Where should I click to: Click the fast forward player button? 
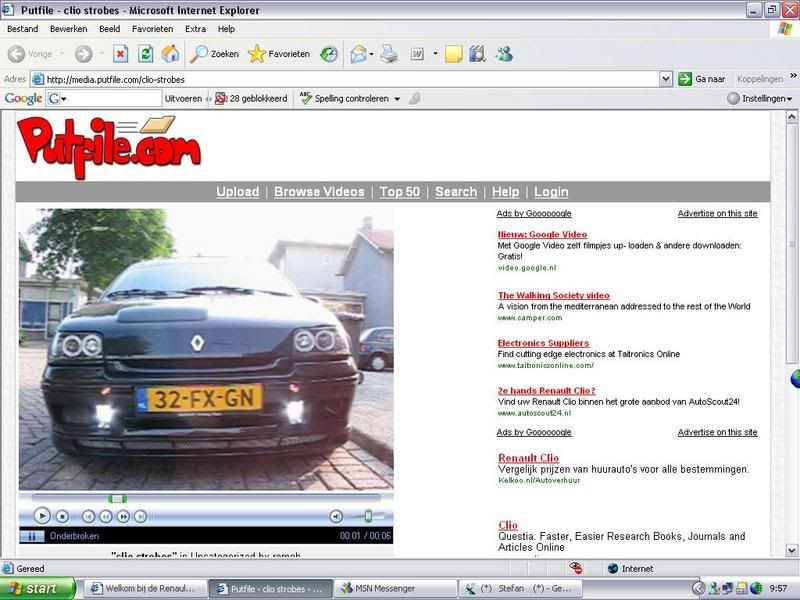[x=123, y=517]
